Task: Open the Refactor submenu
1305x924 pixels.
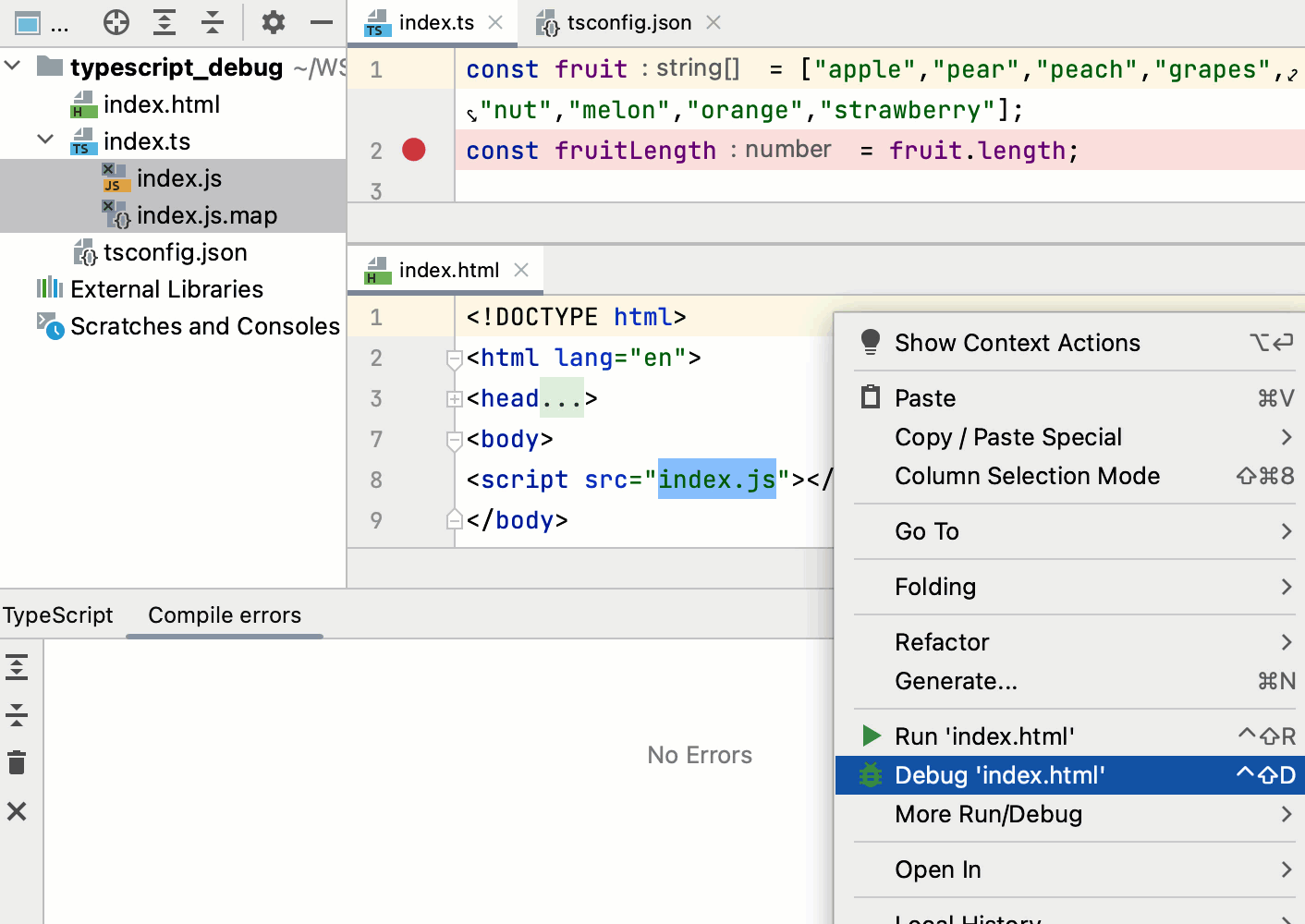Action: (942, 641)
